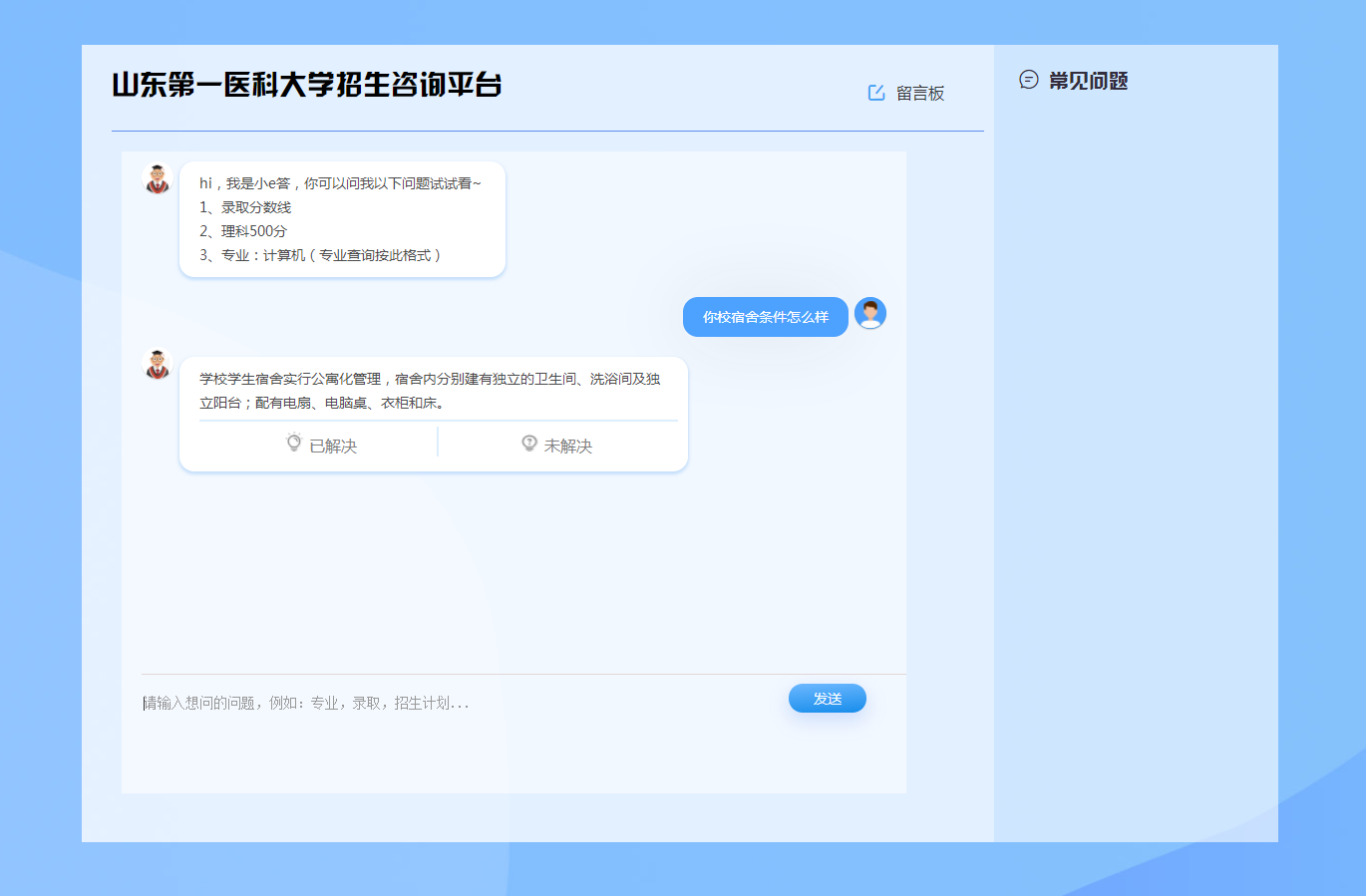Viewport: 1366px width, 896px height.
Task: Click the 常见问题 chat bubble icon
Action: tap(1027, 81)
